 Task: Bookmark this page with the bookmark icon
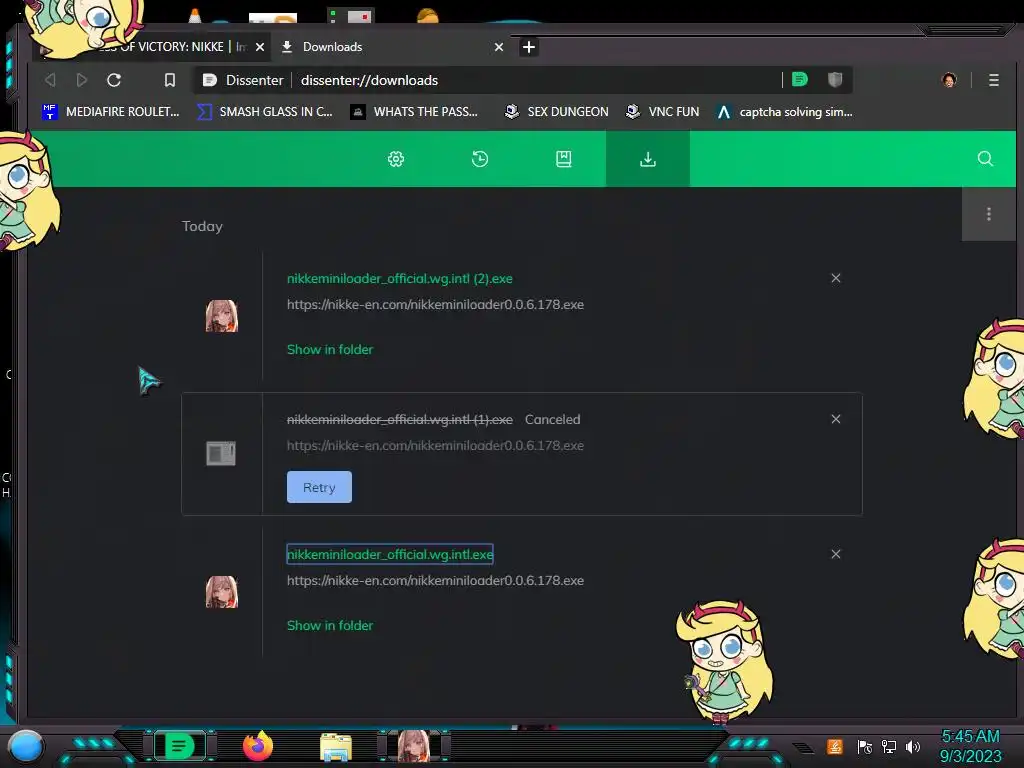[x=170, y=80]
